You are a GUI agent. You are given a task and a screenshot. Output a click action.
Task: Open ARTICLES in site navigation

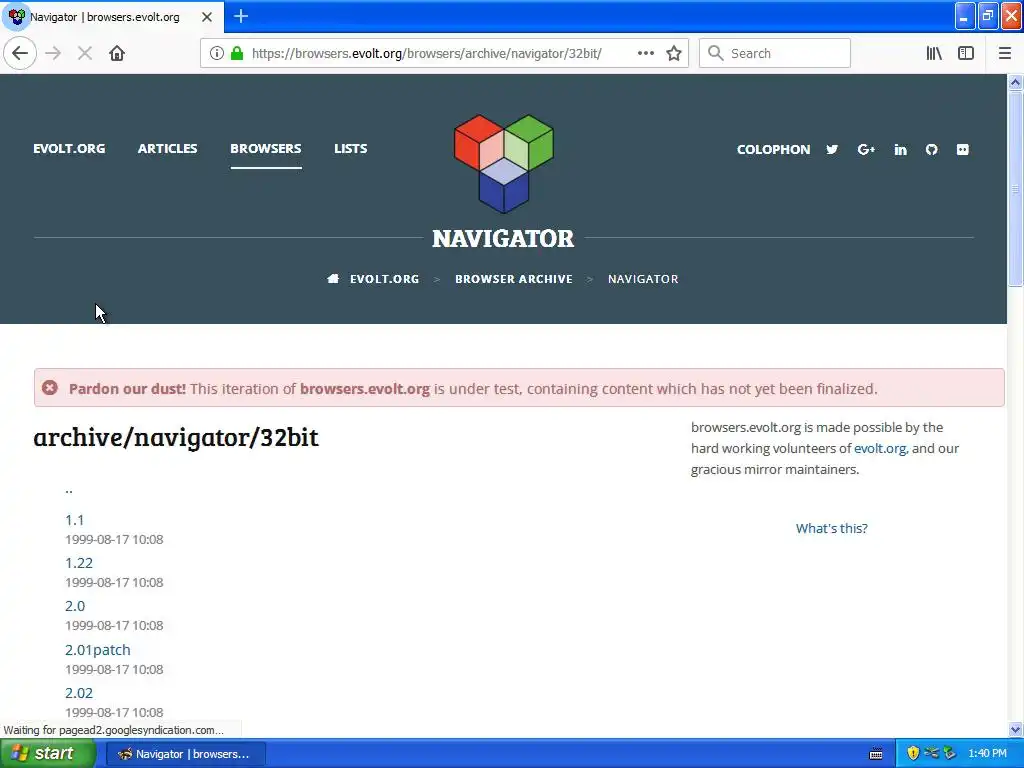(167, 149)
